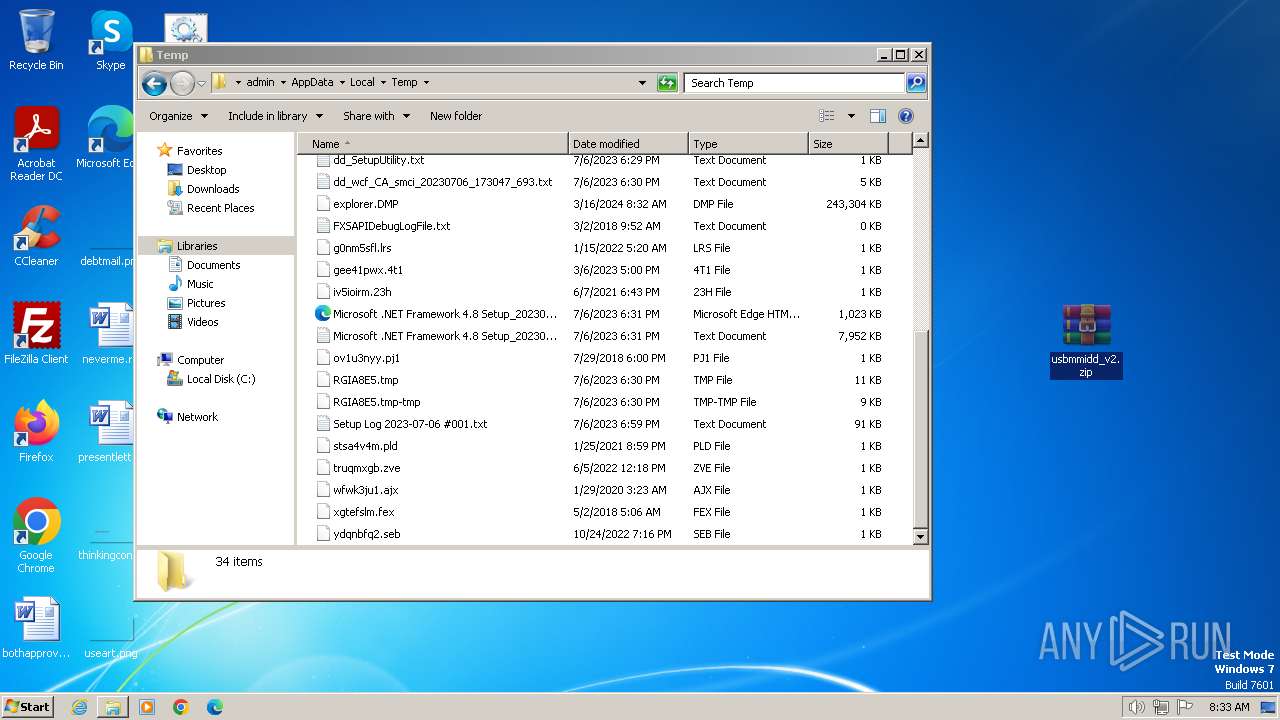Click the search magnifier icon

(x=915, y=83)
